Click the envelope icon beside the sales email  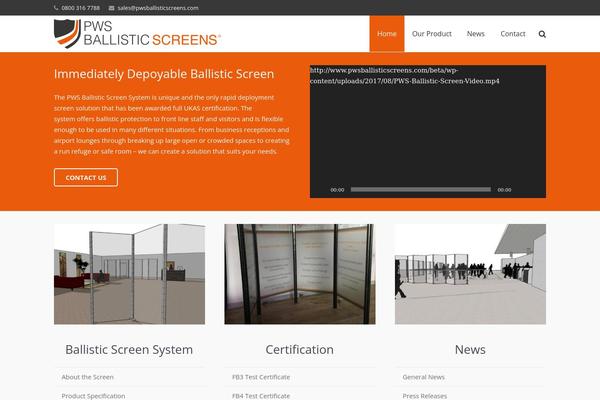[x=111, y=8]
